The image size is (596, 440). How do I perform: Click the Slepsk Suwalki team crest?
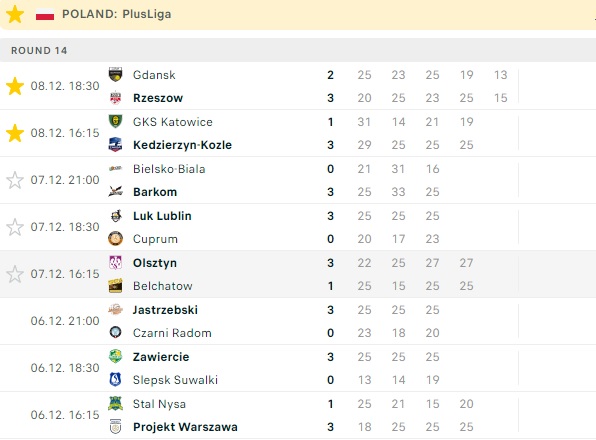point(116,380)
